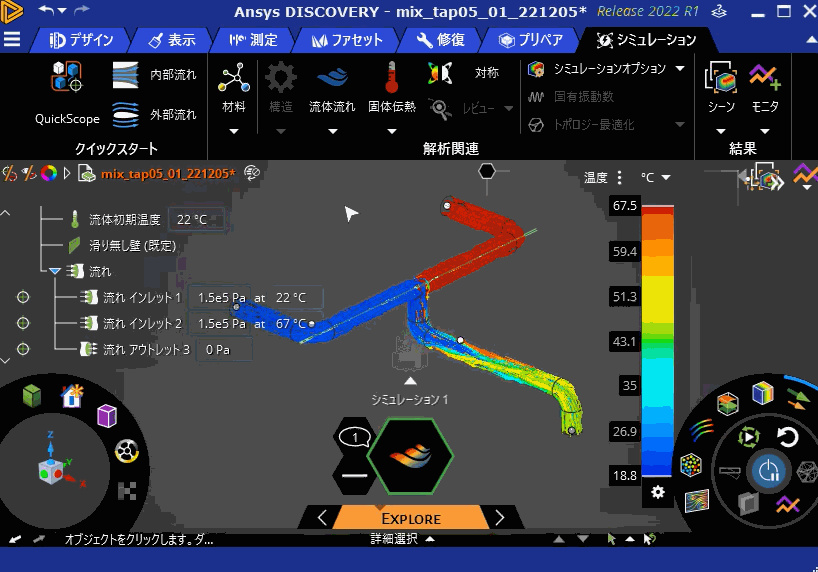Switch to the プリペア tab

click(x=531, y=40)
